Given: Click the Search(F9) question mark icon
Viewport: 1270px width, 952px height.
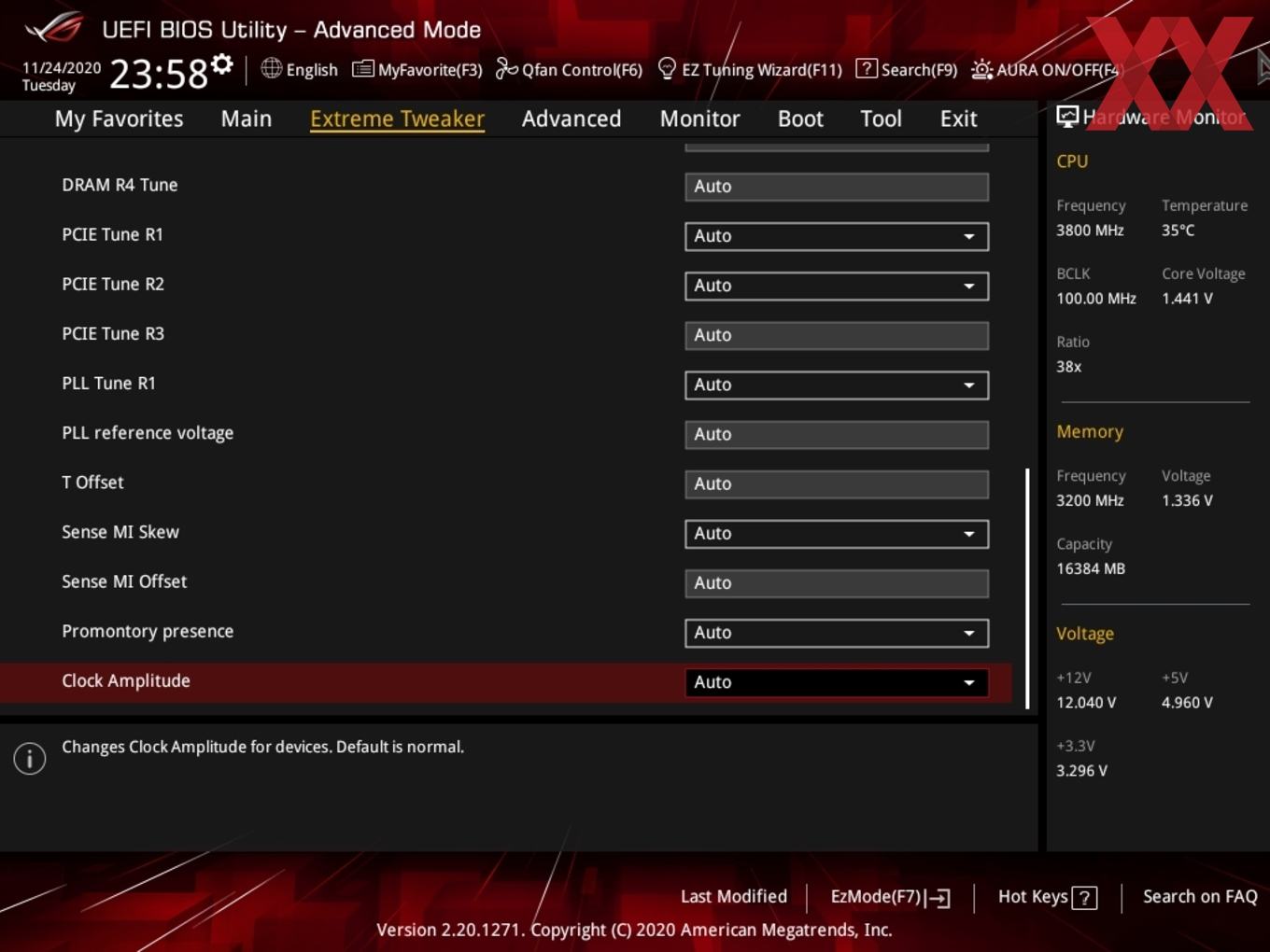Looking at the screenshot, I should point(867,68).
